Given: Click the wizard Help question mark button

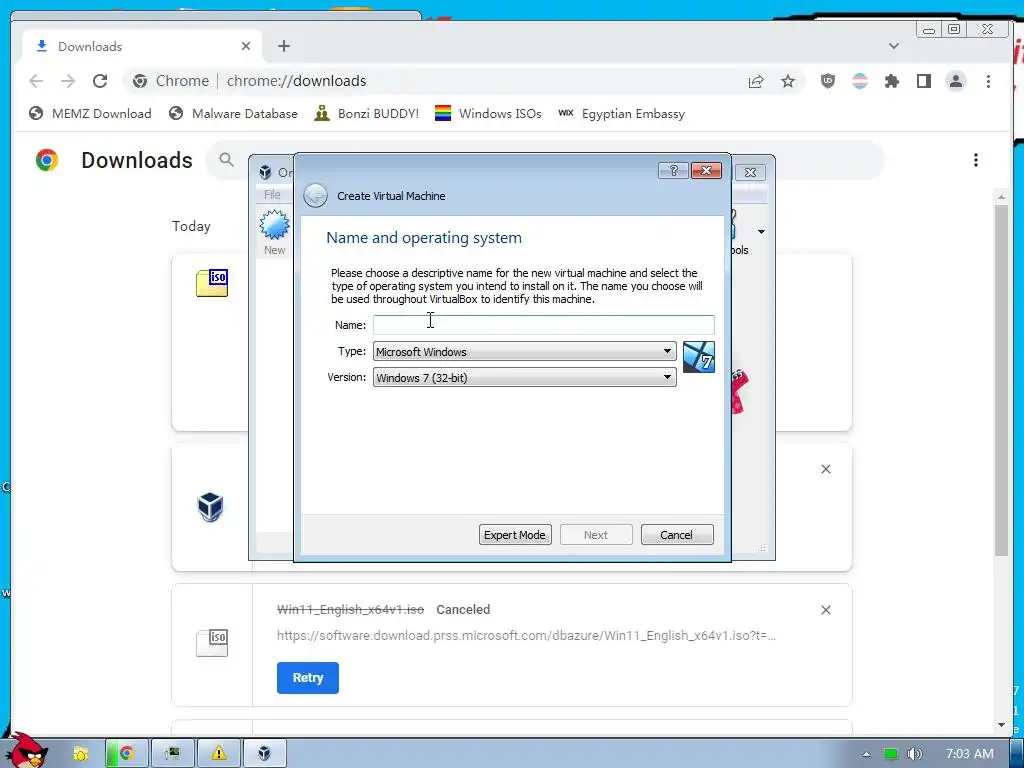Looking at the screenshot, I should click(x=673, y=171).
